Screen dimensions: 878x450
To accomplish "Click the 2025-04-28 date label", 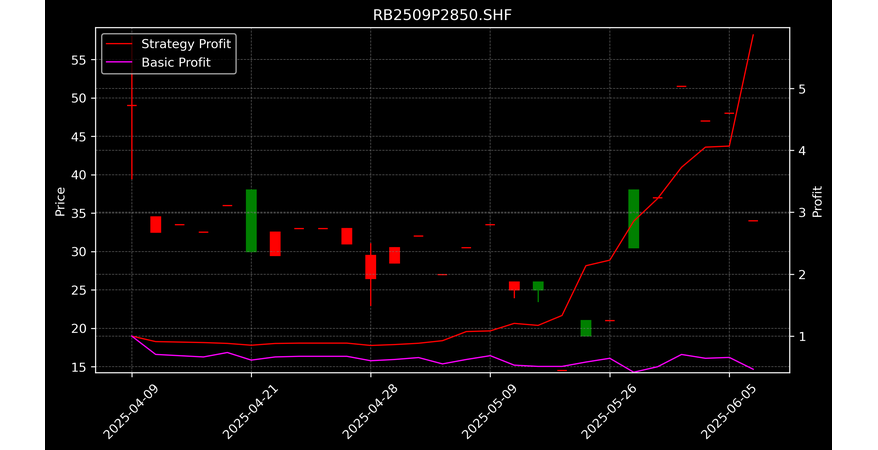I will pos(369,411).
